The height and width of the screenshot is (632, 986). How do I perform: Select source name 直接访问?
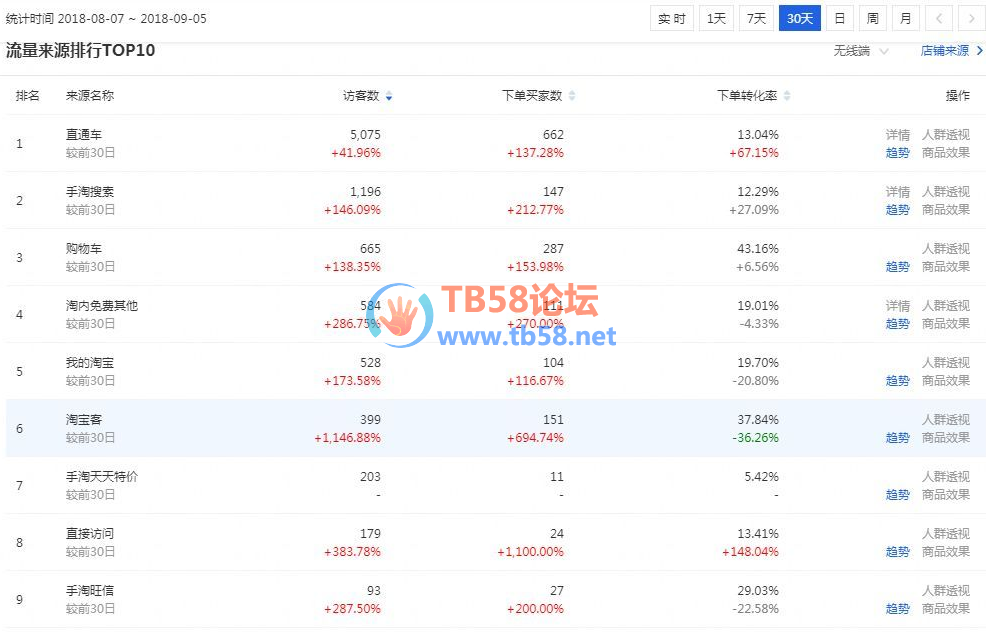click(x=90, y=534)
